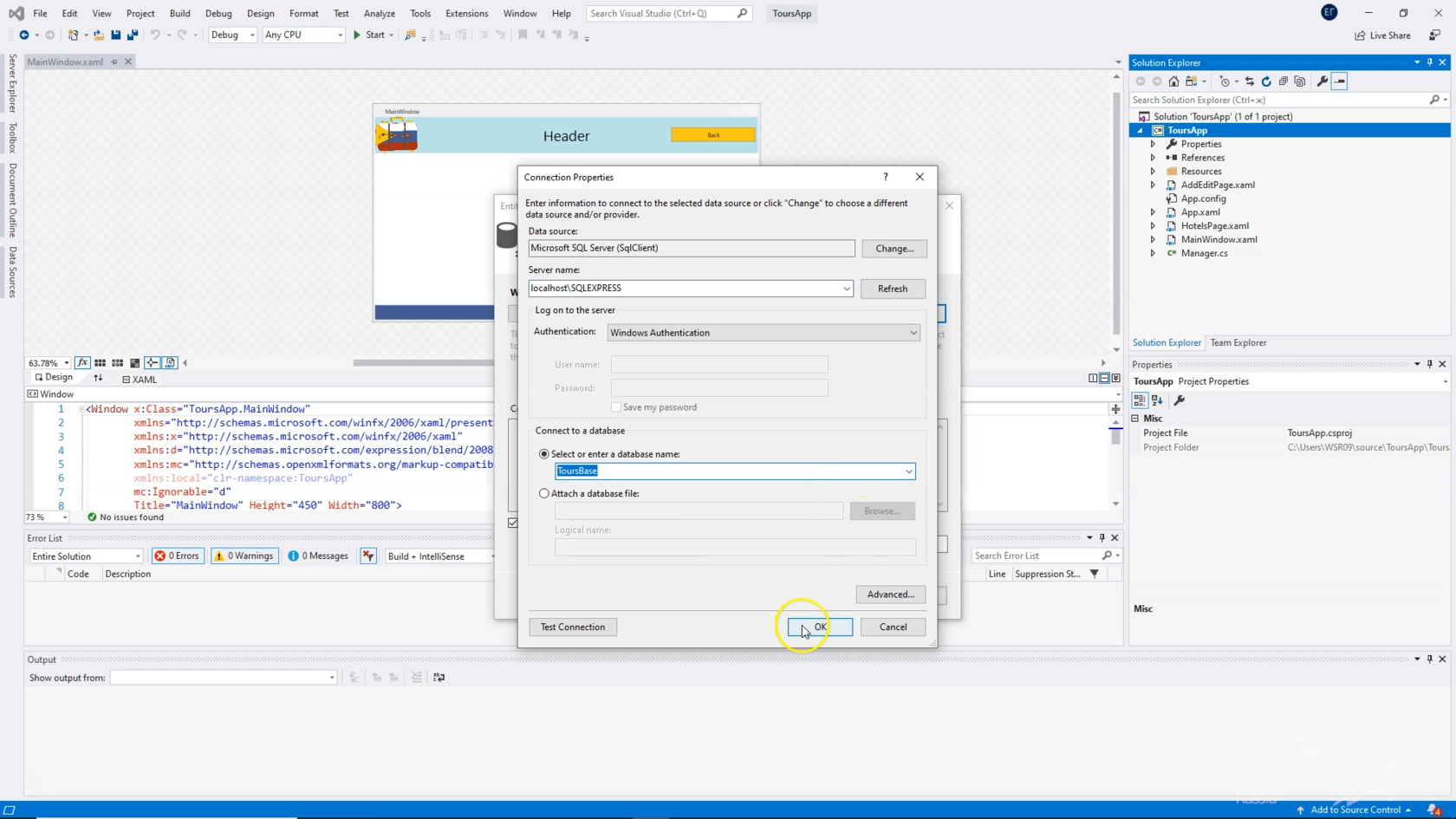Click Sync with Active Document icon

point(1249,81)
